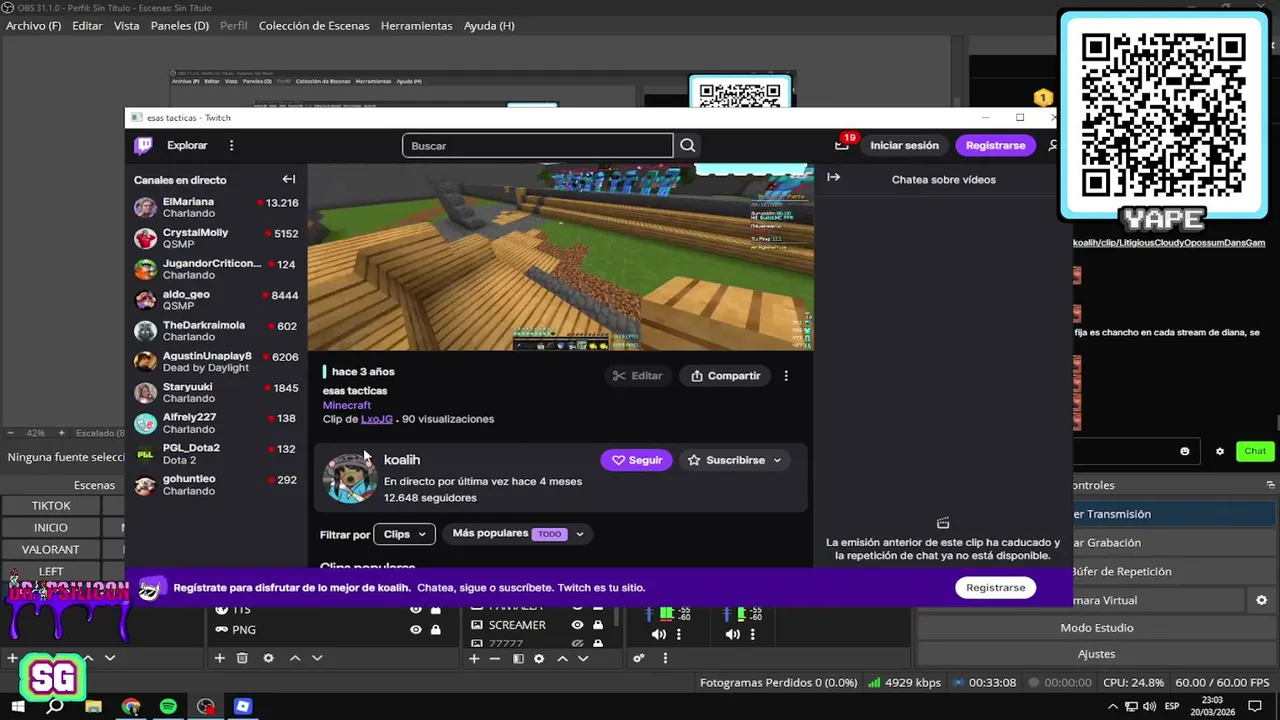Open chat dock settings gear next to Chat

1219,451
